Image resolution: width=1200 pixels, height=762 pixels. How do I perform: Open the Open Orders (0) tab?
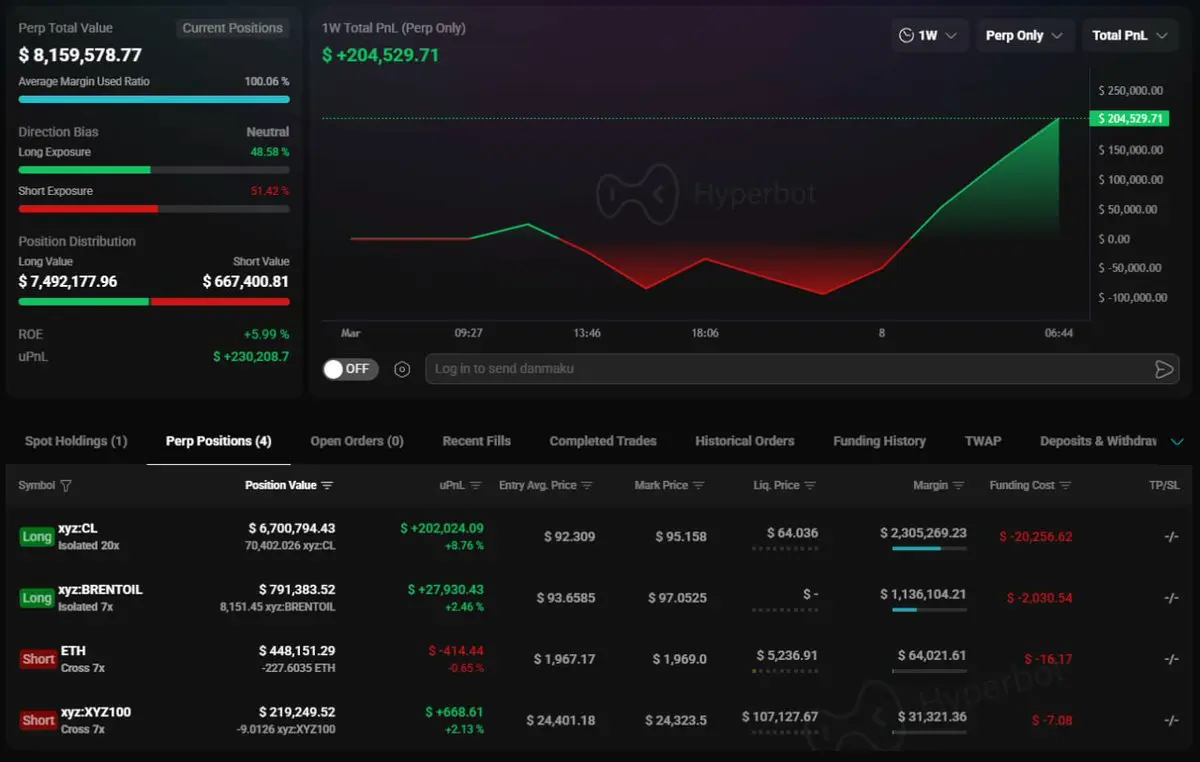357,441
